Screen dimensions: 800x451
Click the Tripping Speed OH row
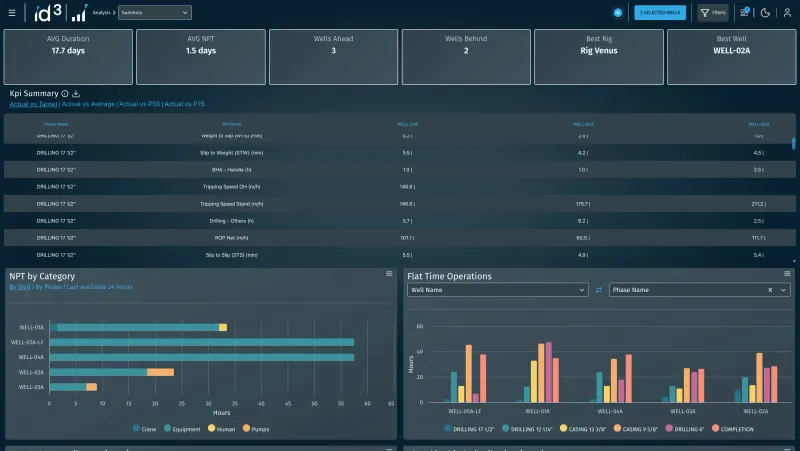[399, 187]
